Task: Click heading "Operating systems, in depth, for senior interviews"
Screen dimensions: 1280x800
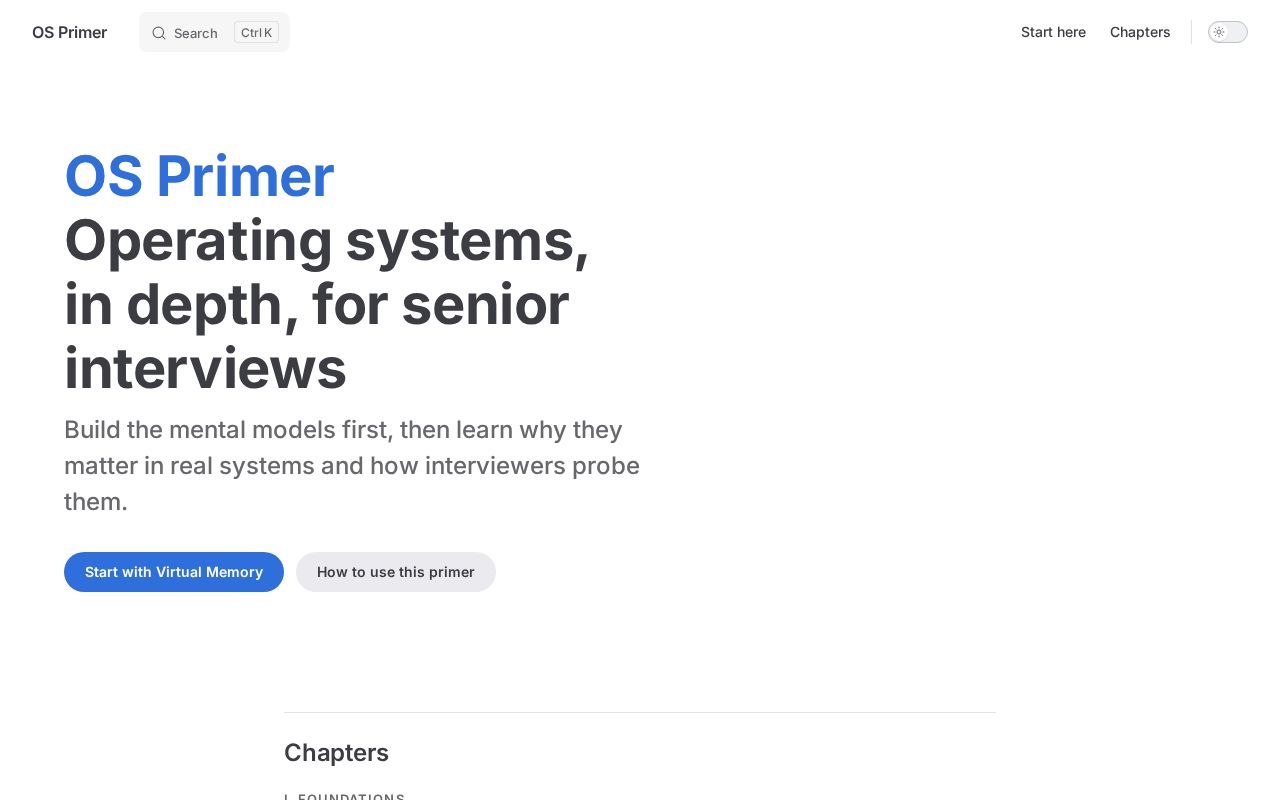Action: pos(327,304)
